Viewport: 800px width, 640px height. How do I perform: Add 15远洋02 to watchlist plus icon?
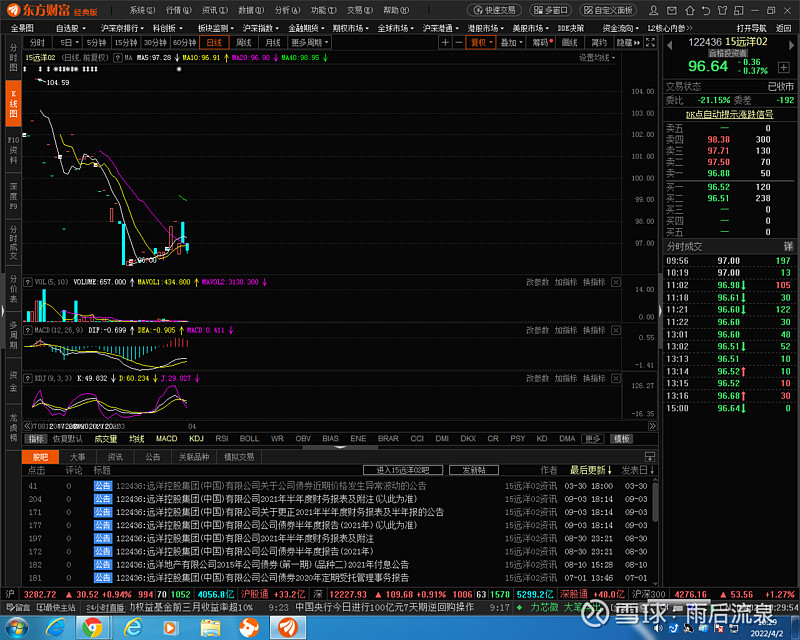783,67
